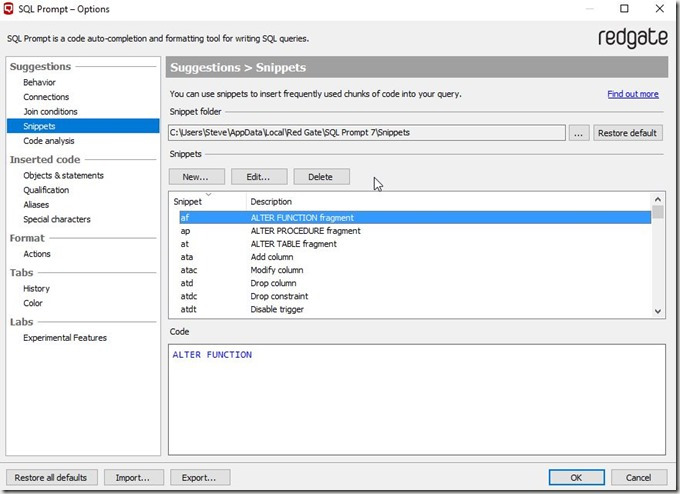Click the Edit... snippet button
This screenshot has height=494, width=680.
pyautogui.click(x=259, y=177)
